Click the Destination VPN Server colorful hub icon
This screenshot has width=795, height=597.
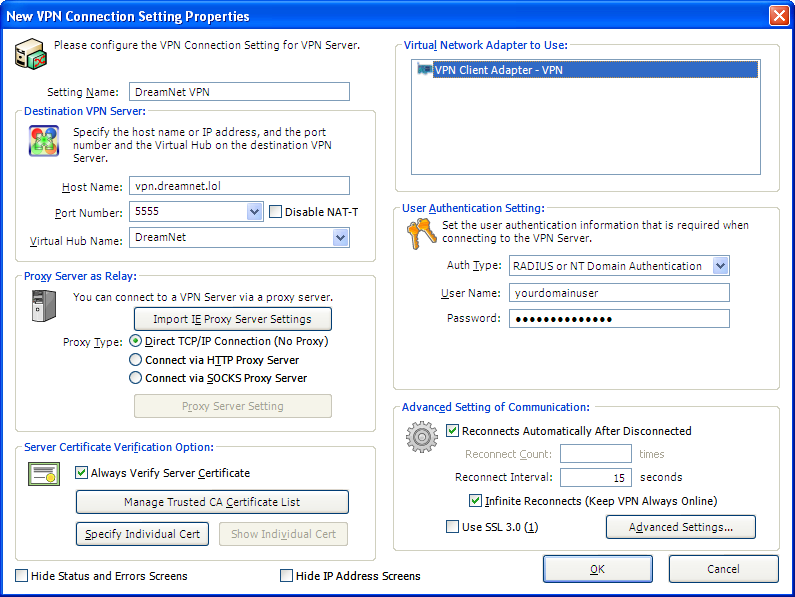tap(44, 141)
